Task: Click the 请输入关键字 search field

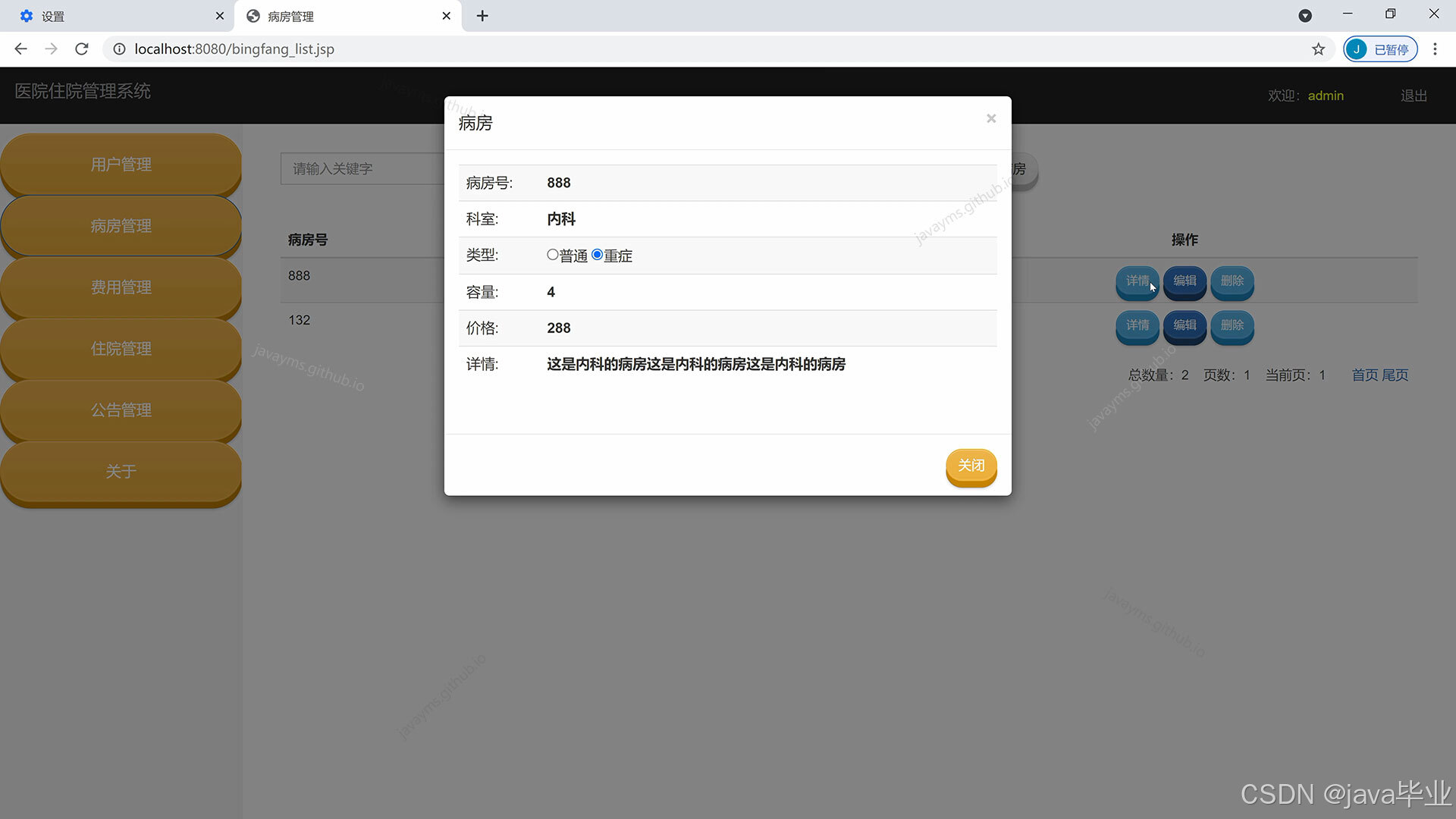Action: tap(362, 168)
